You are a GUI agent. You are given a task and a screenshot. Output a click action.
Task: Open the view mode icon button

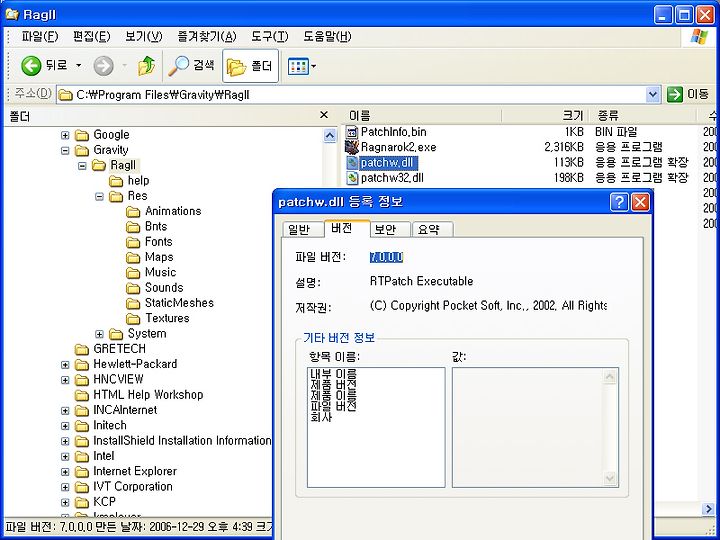click(x=298, y=67)
